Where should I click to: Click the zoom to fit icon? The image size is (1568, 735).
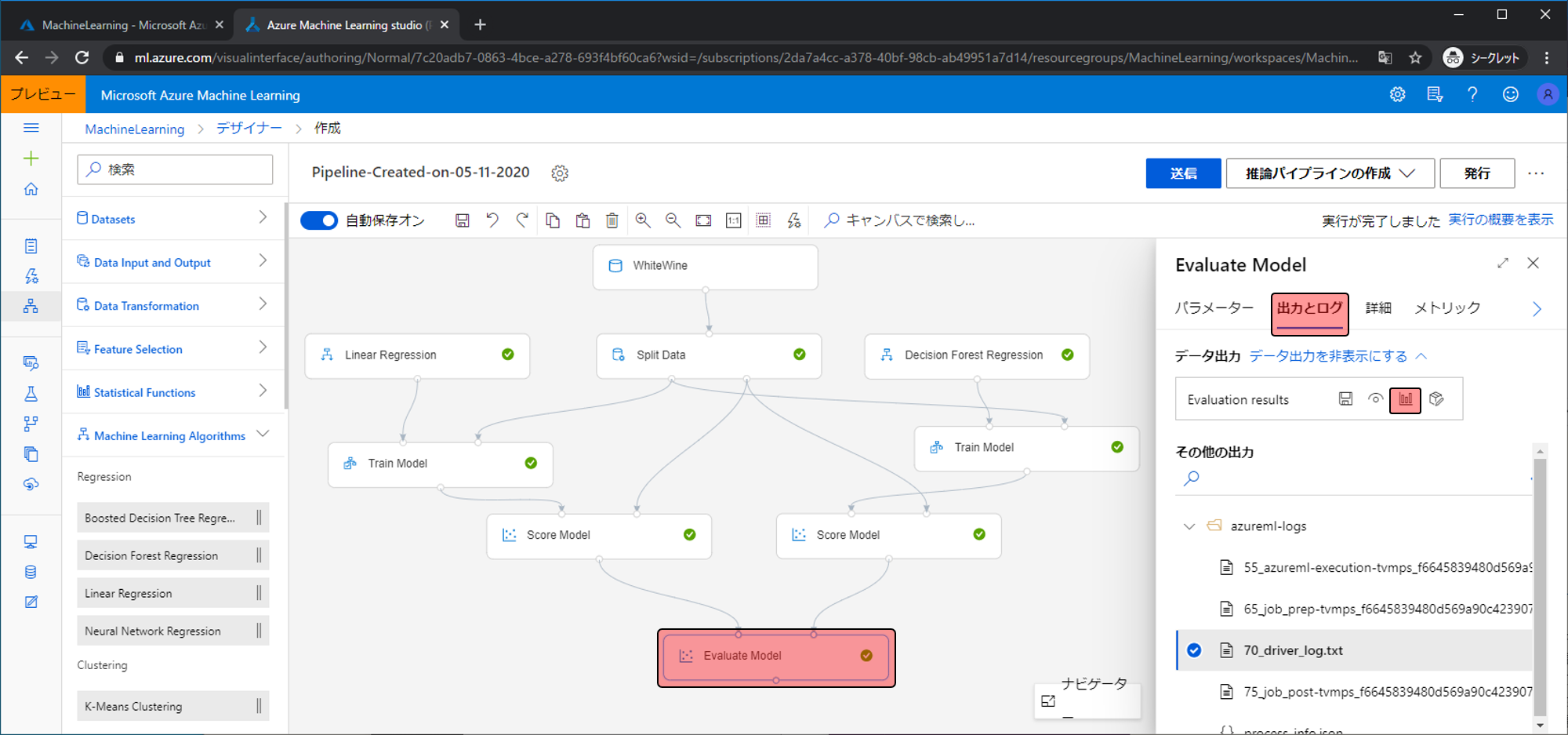click(x=703, y=220)
